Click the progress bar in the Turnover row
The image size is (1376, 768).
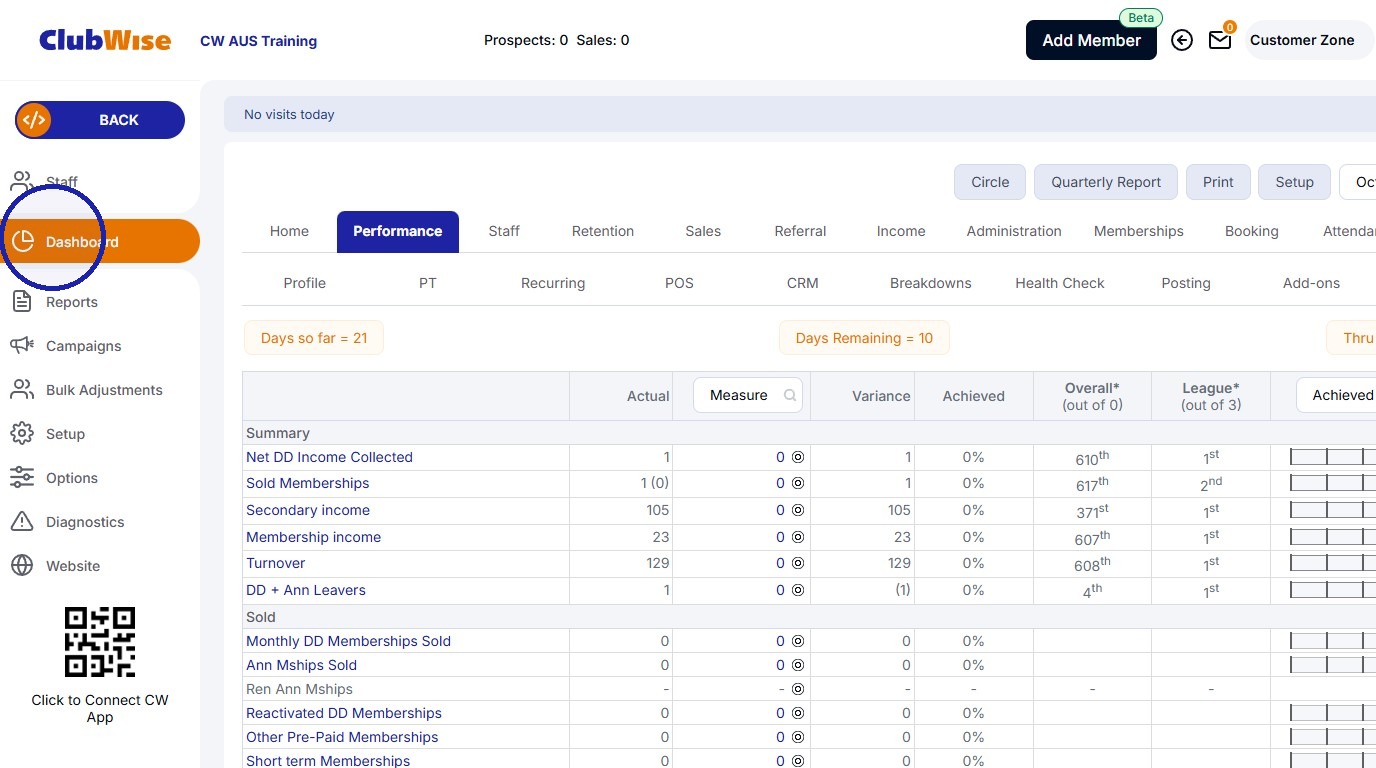coord(1333,563)
